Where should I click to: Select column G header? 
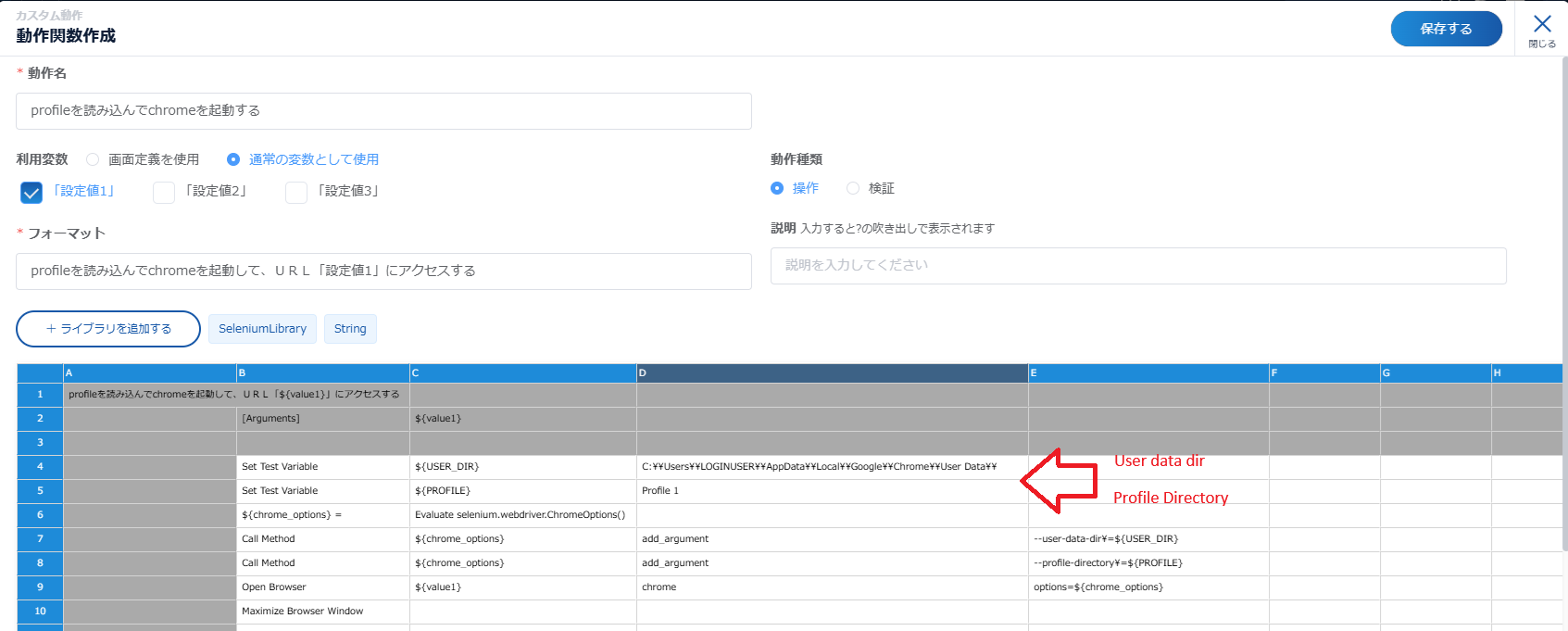pyautogui.click(x=1436, y=372)
